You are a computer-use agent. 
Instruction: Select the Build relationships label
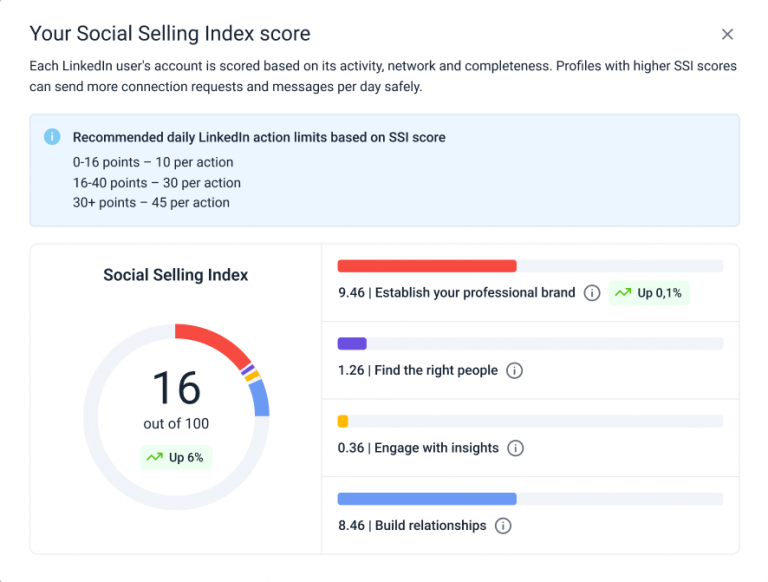(x=431, y=526)
